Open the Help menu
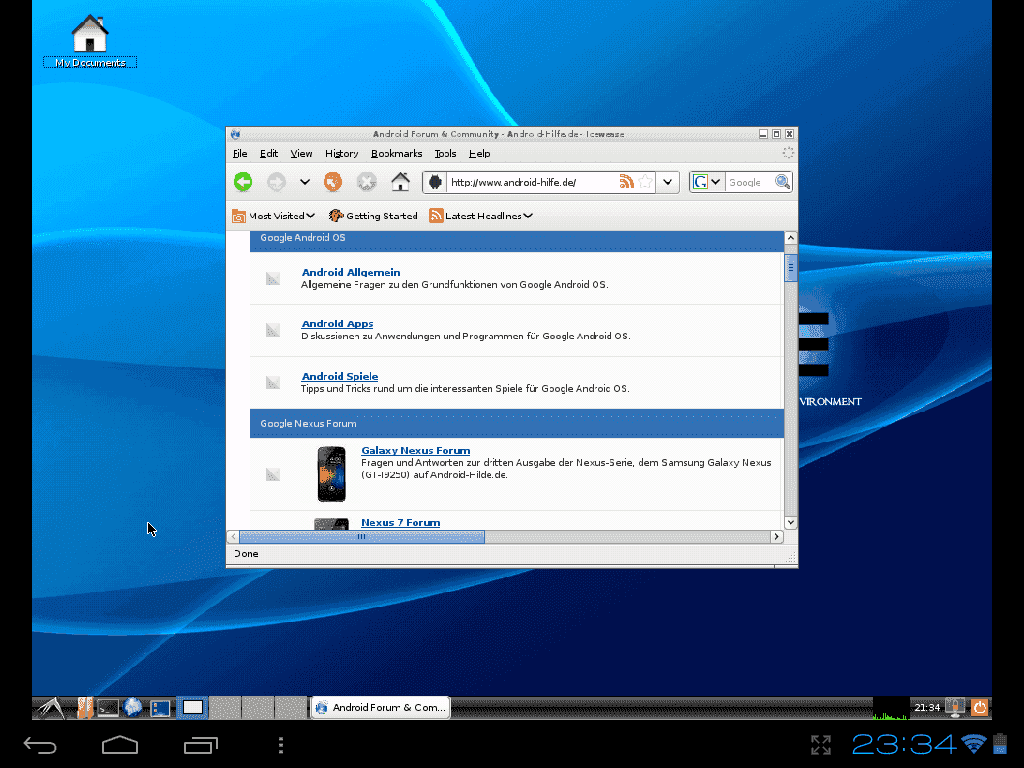The image size is (1024, 768). [x=479, y=153]
